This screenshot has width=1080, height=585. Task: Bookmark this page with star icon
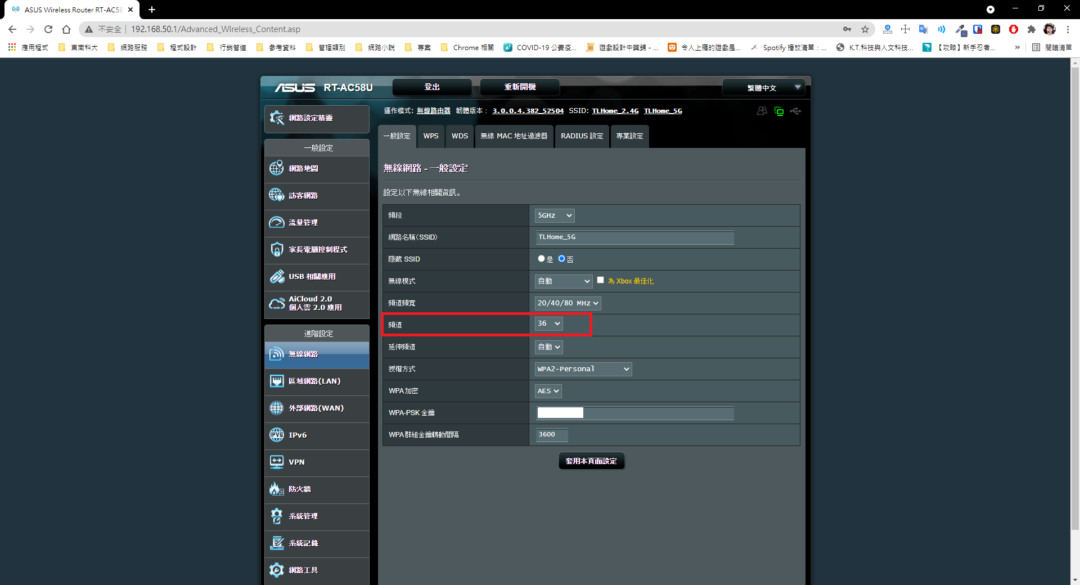(865, 29)
